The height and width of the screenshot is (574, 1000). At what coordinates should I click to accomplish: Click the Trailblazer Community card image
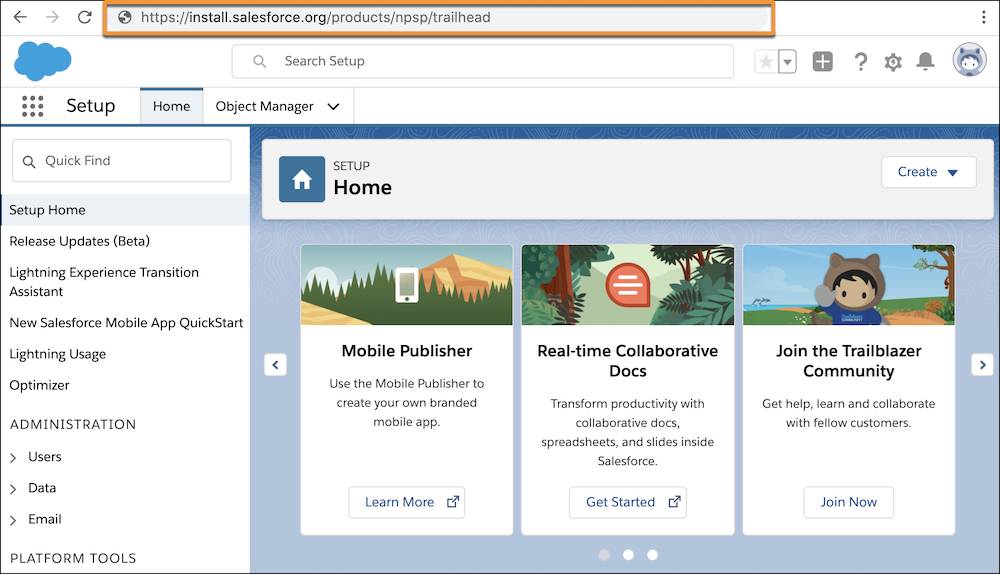849,285
